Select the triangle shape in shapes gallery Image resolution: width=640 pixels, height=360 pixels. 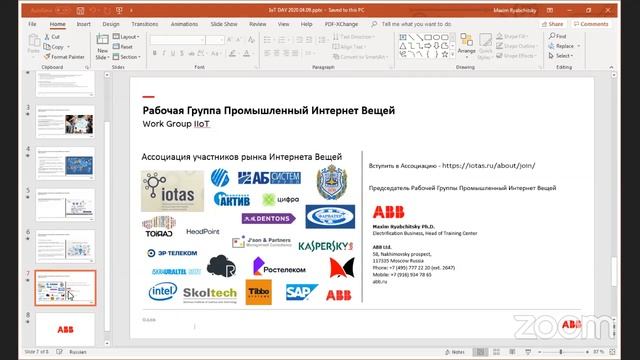pos(403,46)
